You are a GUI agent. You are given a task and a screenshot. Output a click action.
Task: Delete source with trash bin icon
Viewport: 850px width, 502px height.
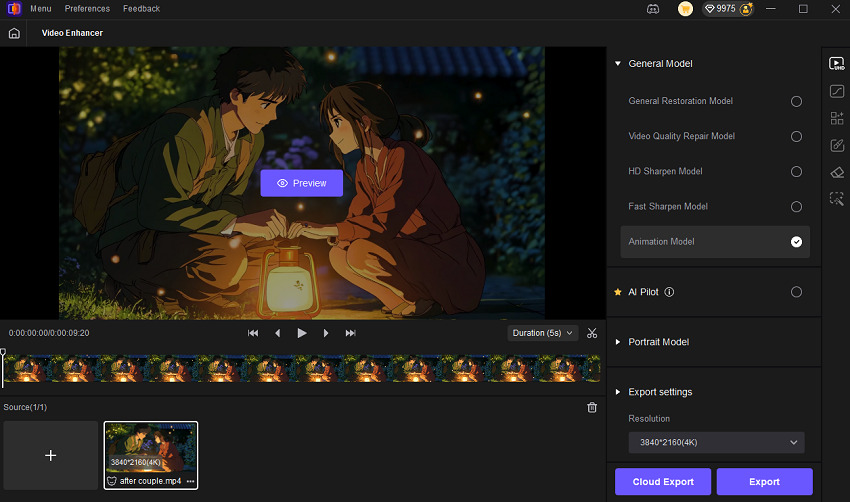[x=592, y=407]
